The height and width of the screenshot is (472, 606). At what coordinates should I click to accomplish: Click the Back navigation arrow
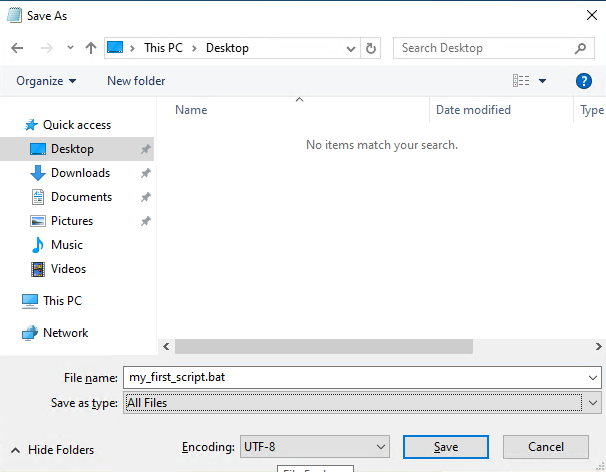tap(17, 48)
